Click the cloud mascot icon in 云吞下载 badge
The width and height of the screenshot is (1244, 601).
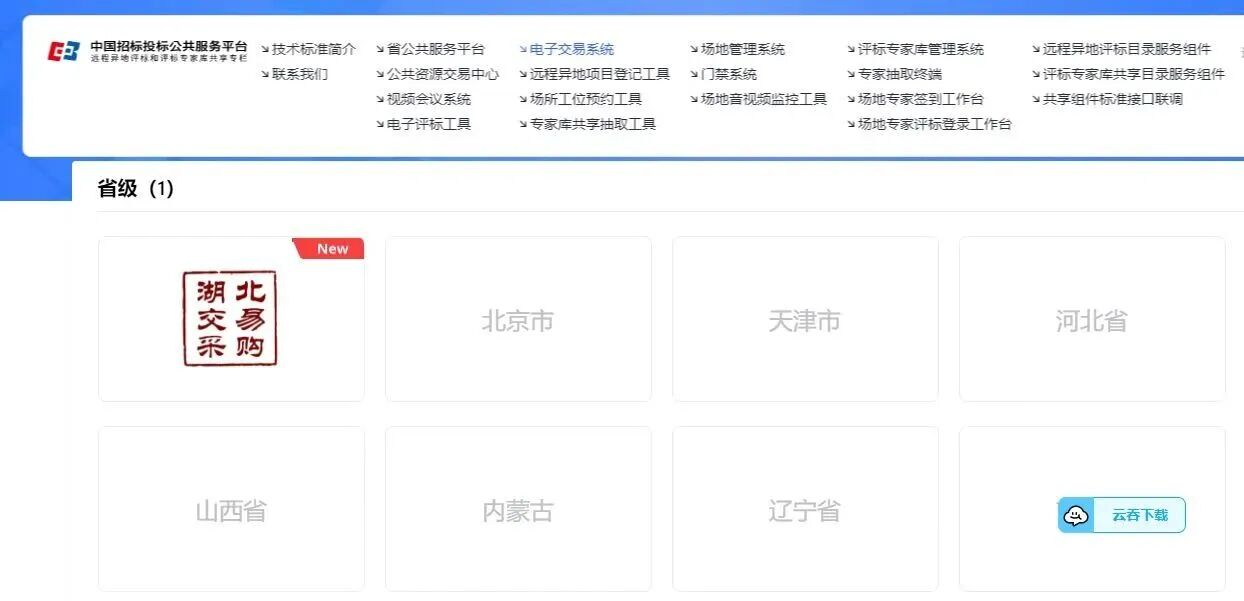coord(1074,515)
